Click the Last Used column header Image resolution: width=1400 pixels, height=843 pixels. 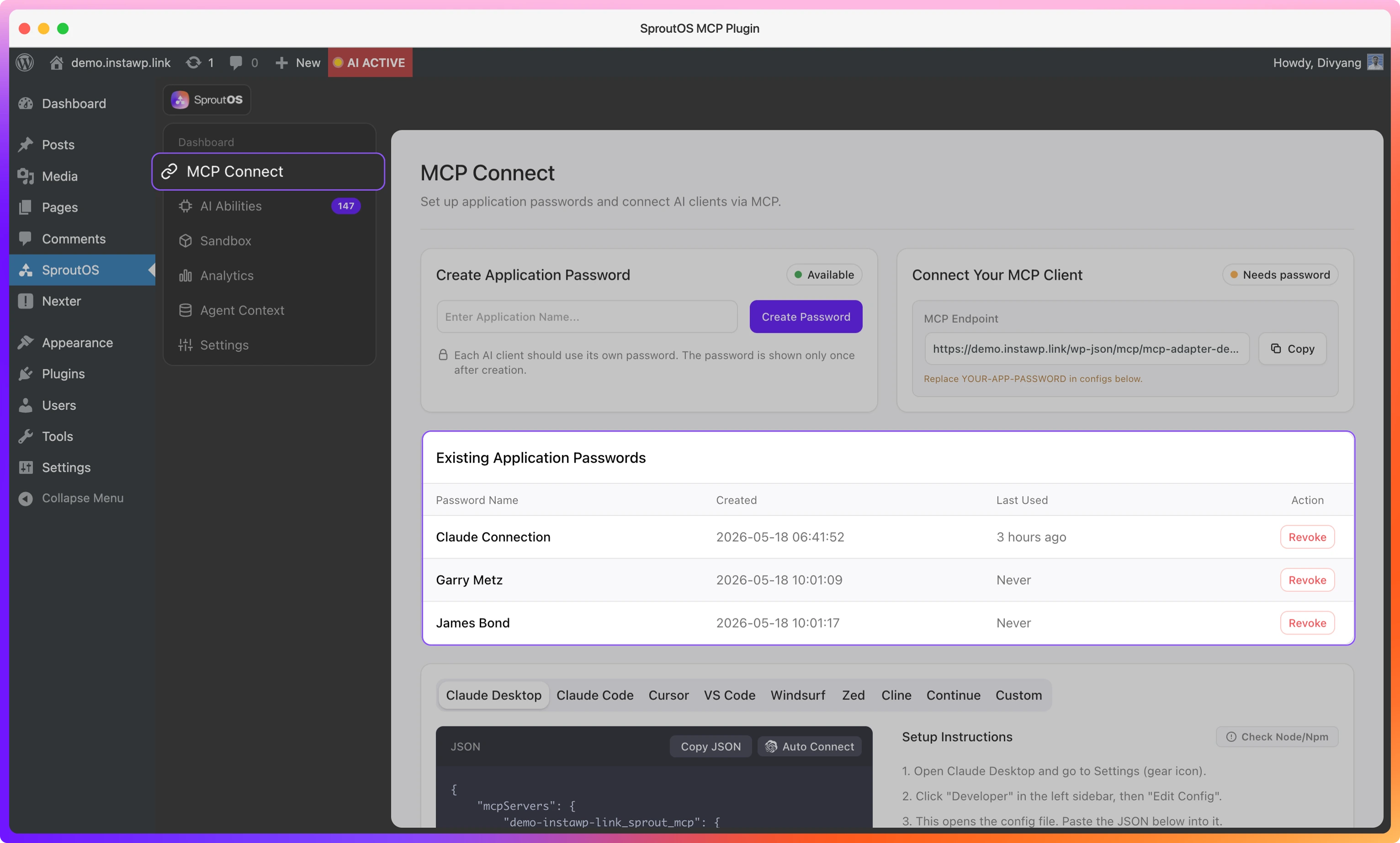point(1022,500)
